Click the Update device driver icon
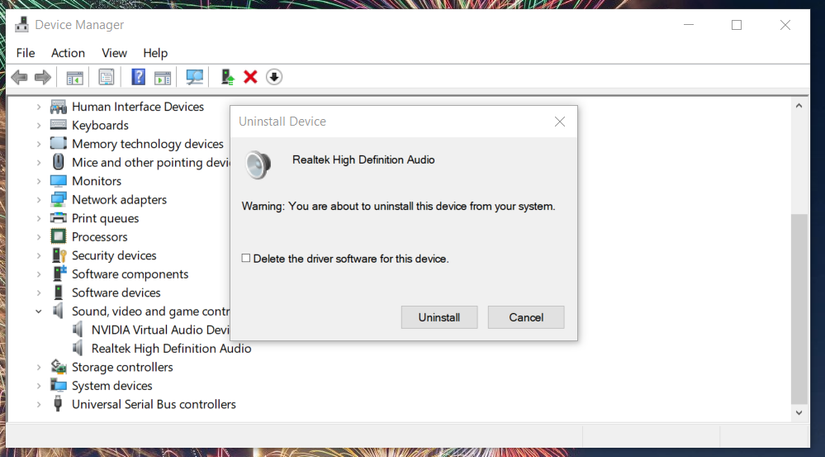 tap(227, 77)
